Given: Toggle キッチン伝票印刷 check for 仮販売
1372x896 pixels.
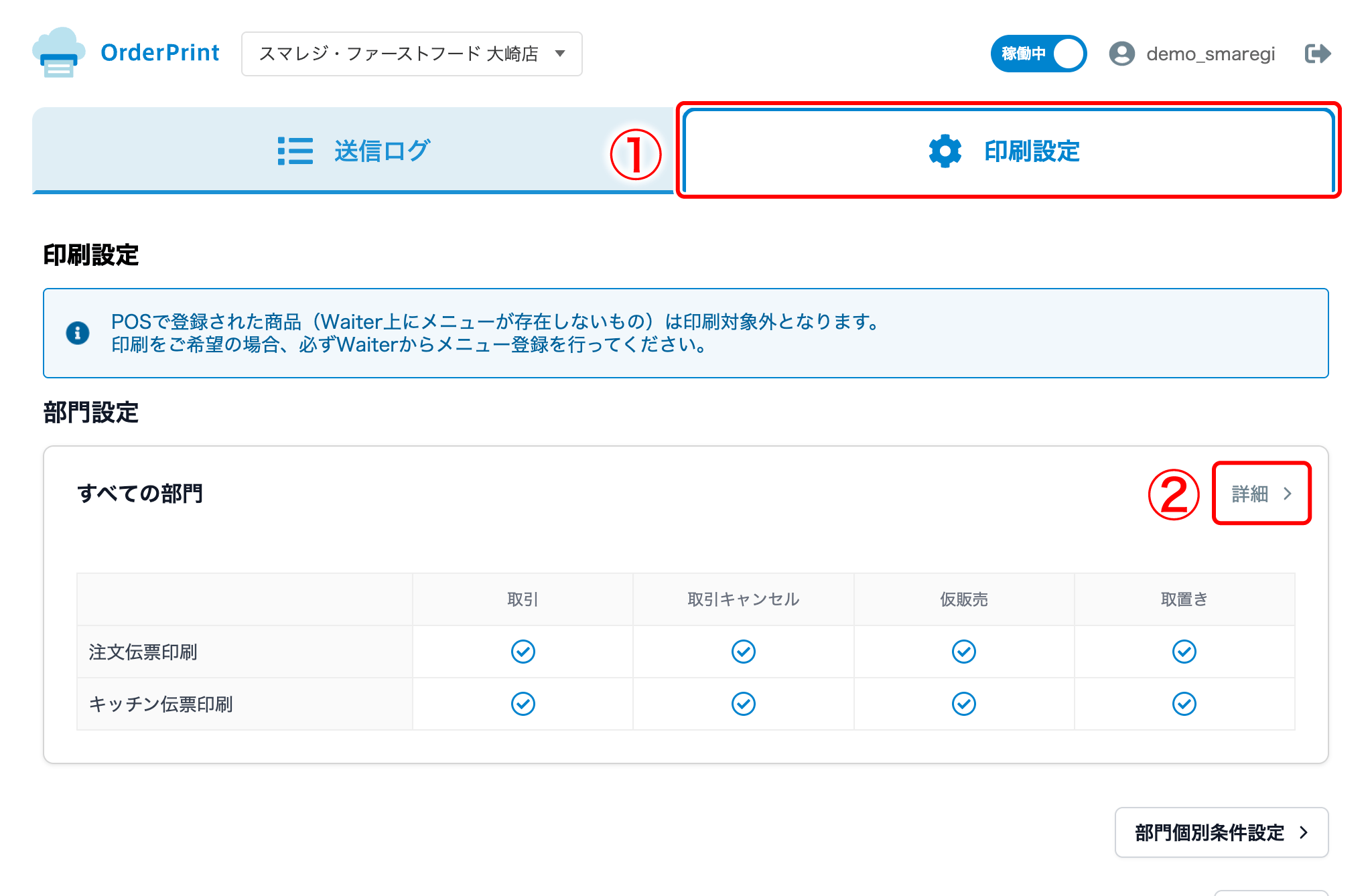Looking at the screenshot, I should click(963, 704).
